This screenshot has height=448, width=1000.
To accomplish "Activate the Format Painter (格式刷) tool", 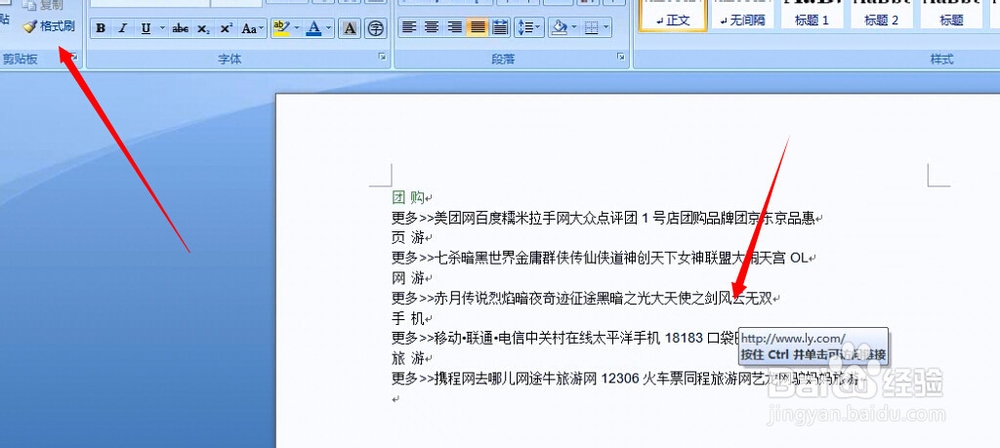I will click(48, 26).
